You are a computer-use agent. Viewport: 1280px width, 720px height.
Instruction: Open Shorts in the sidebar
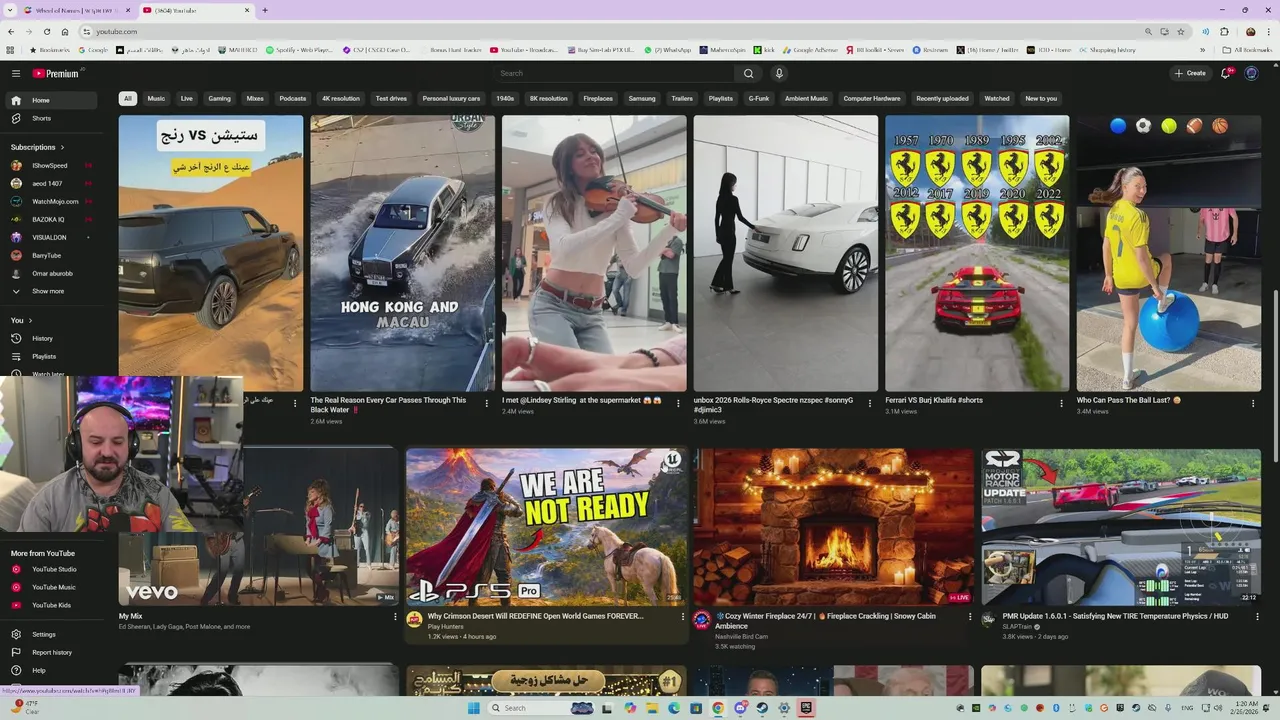(x=53, y=118)
